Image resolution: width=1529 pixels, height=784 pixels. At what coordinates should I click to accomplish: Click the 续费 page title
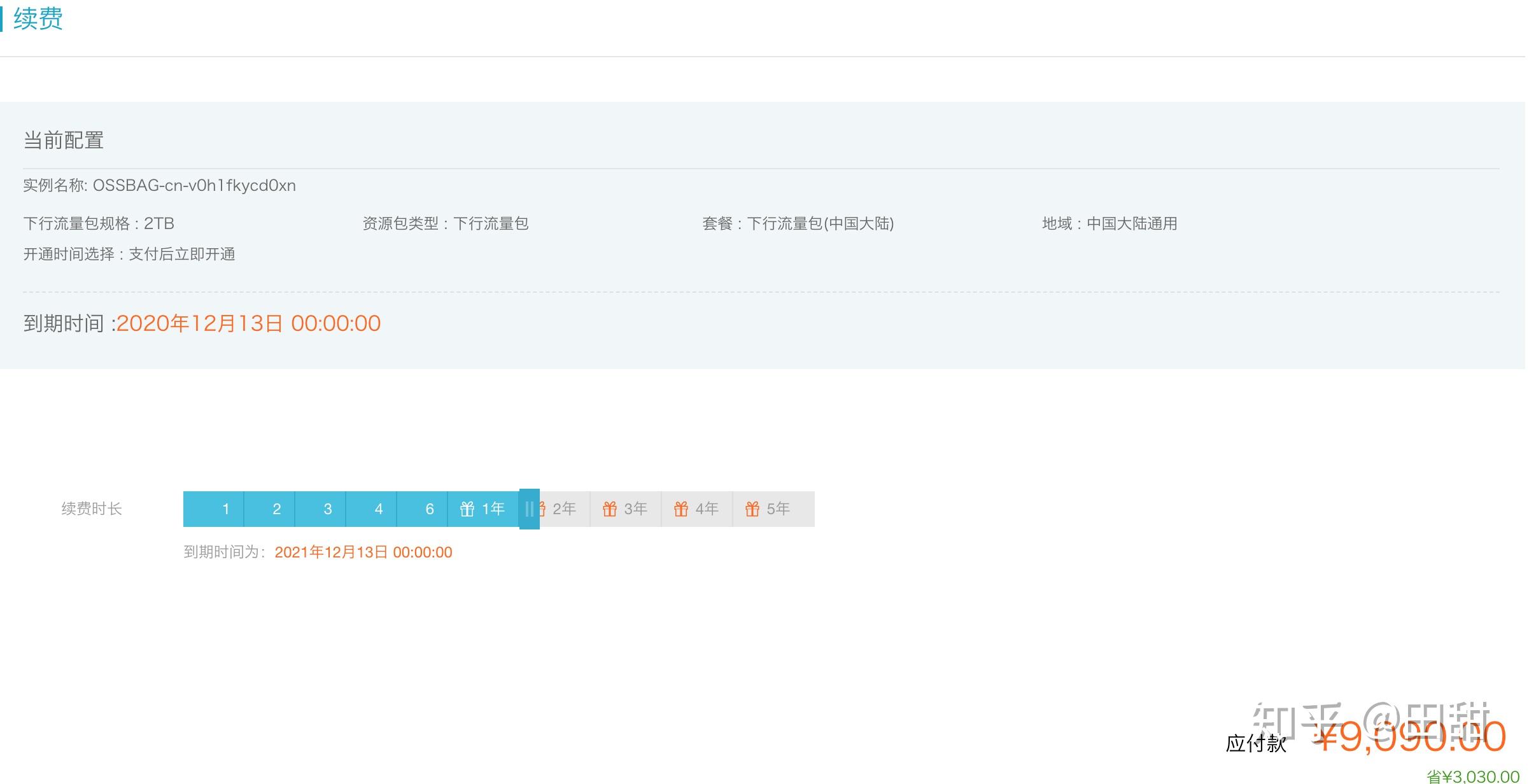[x=38, y=18]
